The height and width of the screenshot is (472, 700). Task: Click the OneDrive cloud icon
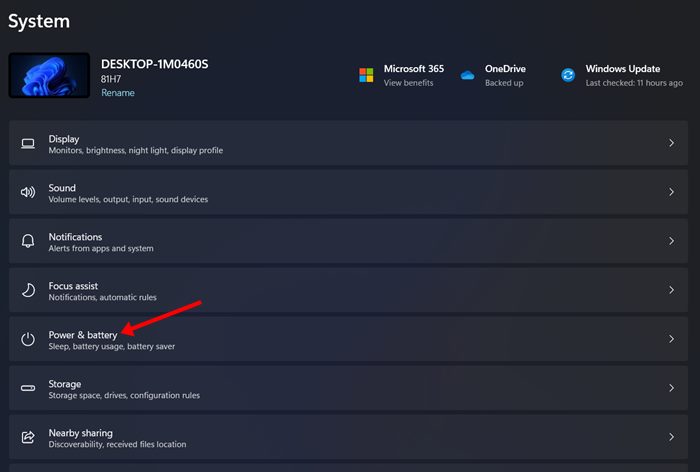pos(467,75)
